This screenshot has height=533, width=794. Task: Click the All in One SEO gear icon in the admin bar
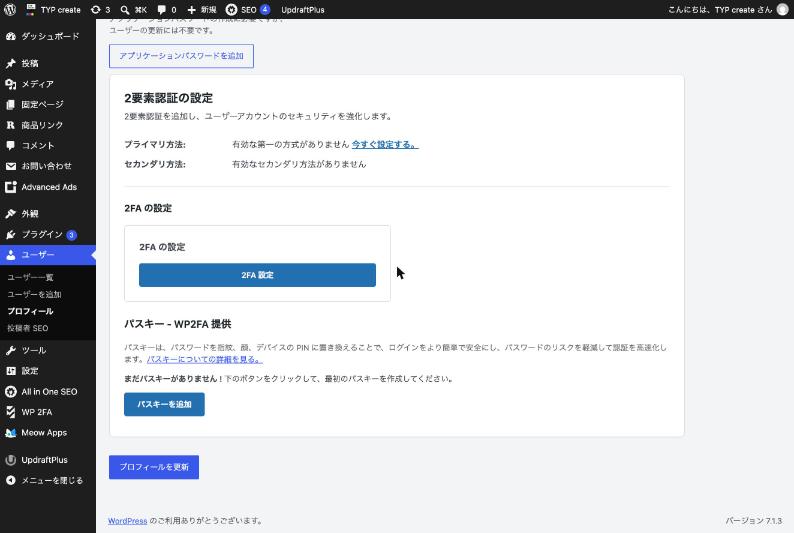(231, 10)
